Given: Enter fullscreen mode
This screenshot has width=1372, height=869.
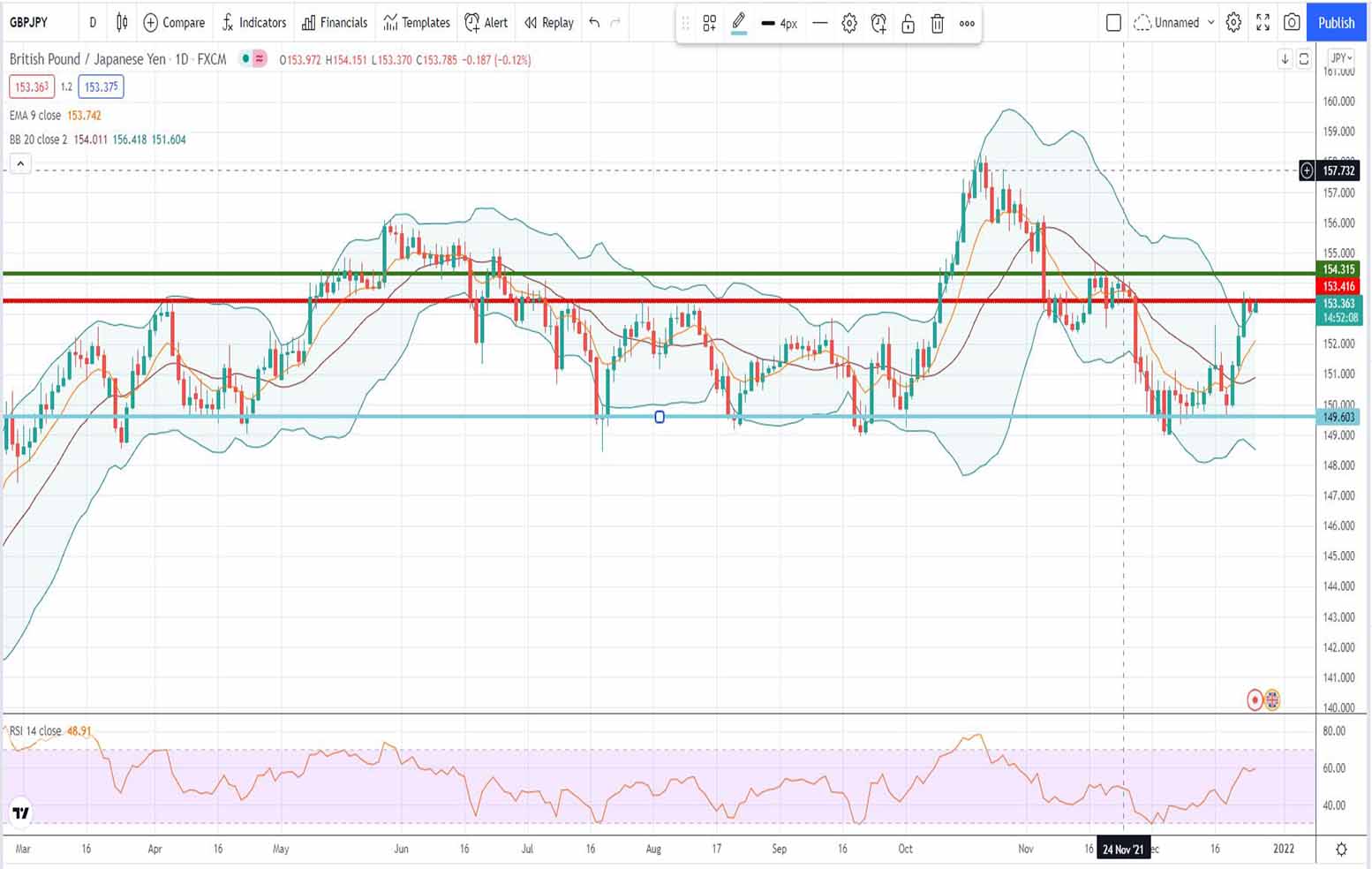Looking at the screenshot, I should (1263, 23).
